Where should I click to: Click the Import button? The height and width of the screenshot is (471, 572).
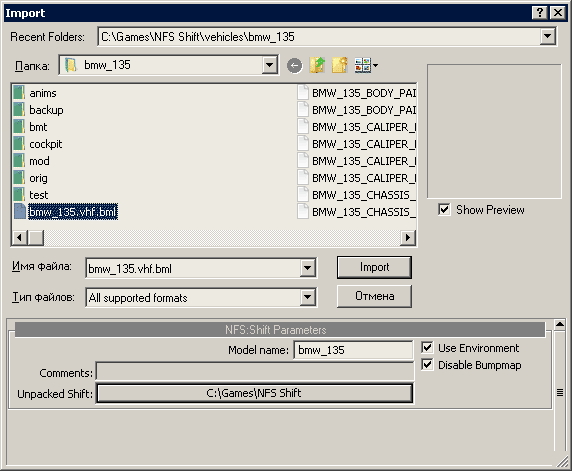click(374, 267)
